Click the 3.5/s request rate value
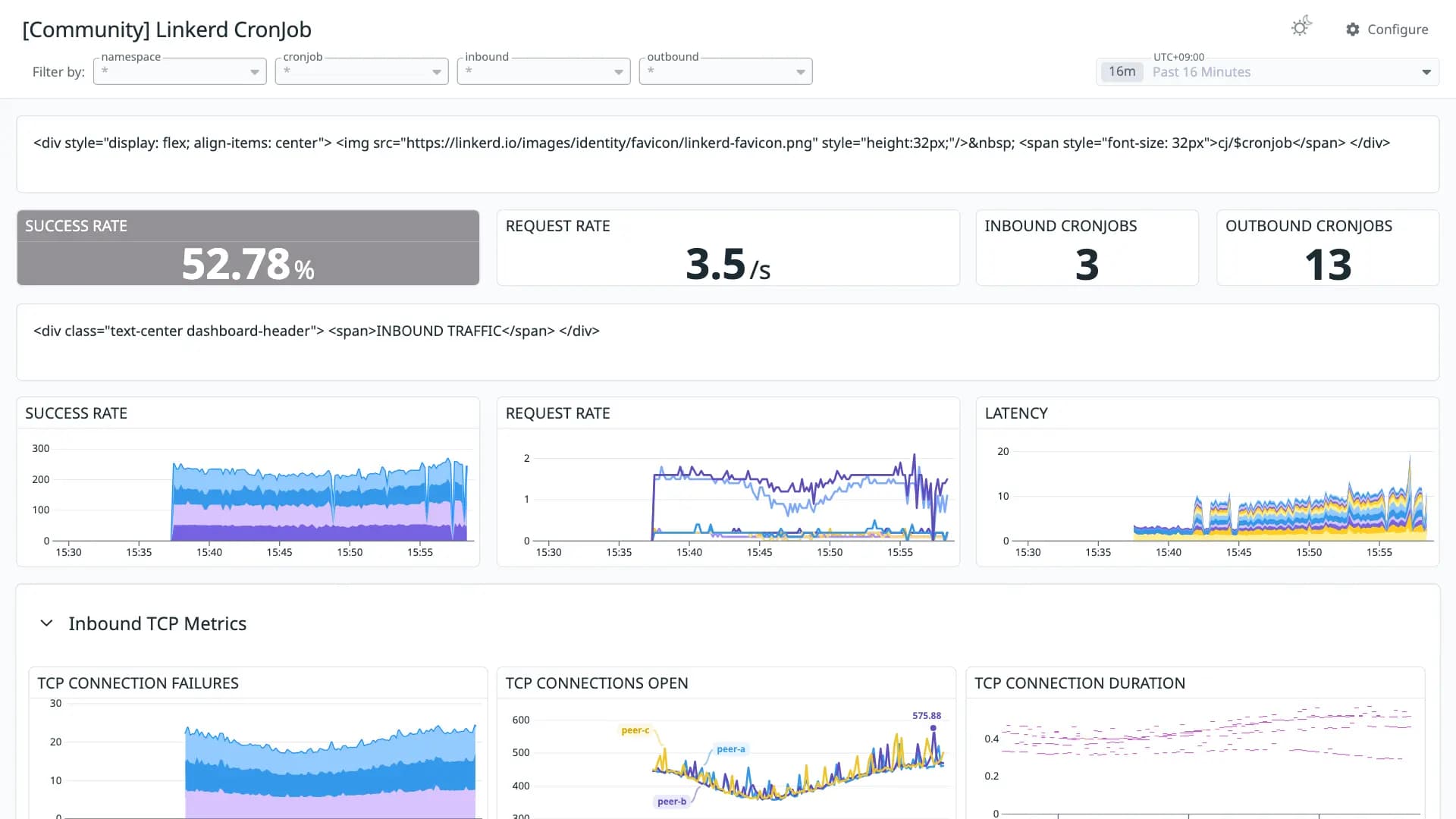Screen dimensions: 1456x819 pos(728,264)
